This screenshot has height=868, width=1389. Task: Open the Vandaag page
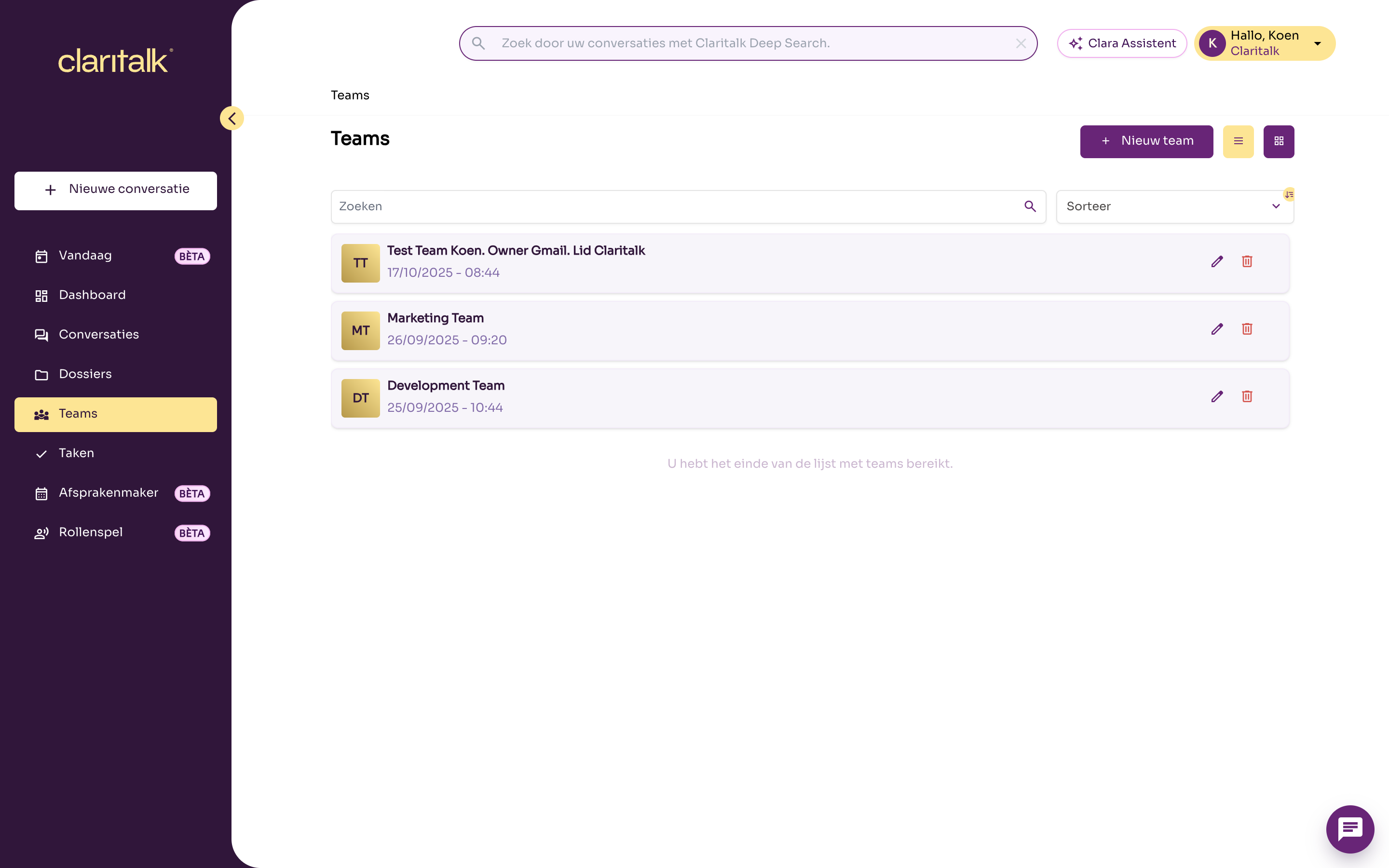tap(116, 256)
